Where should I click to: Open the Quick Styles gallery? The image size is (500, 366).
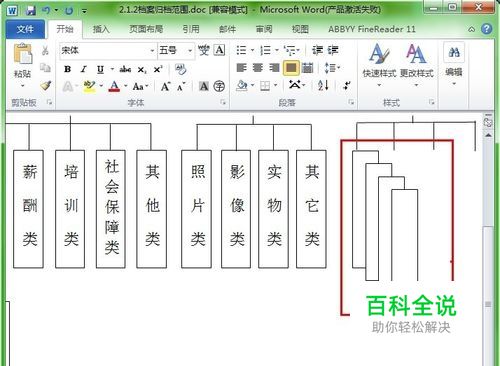380,64
